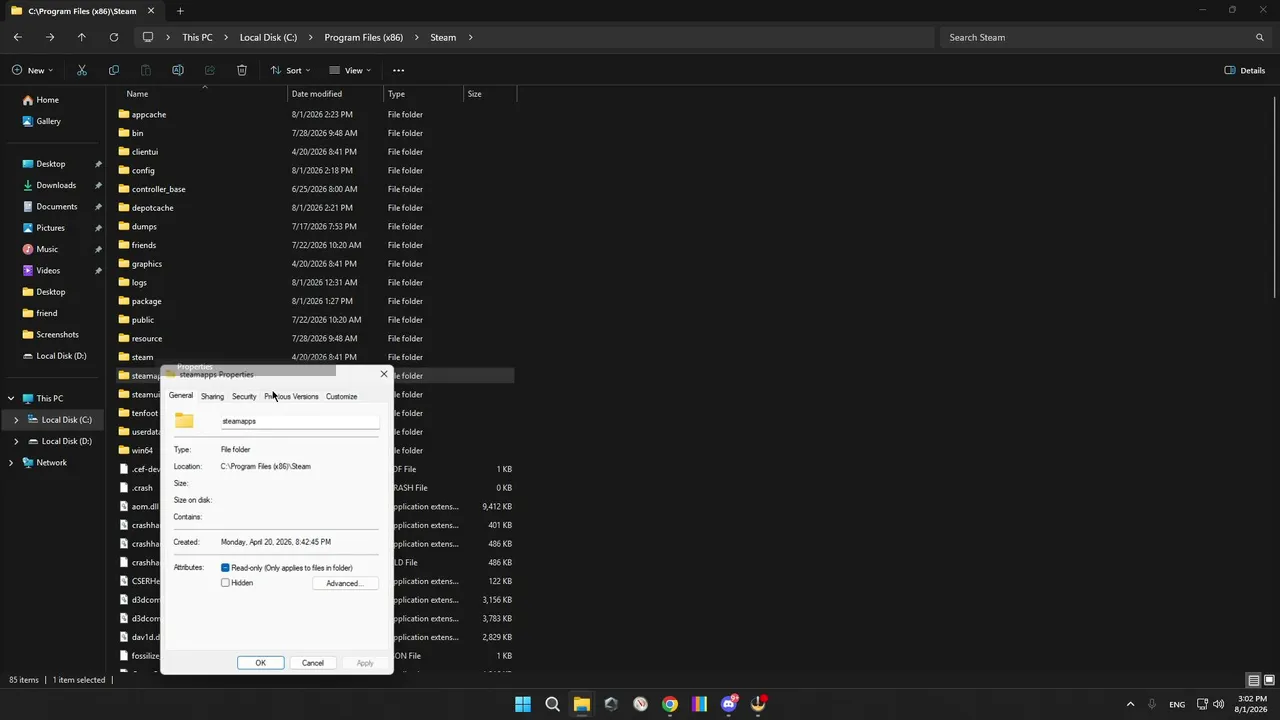The image size is (1280, 720).
Task: Click OK in Properties dialog
Action: [260, 663]
